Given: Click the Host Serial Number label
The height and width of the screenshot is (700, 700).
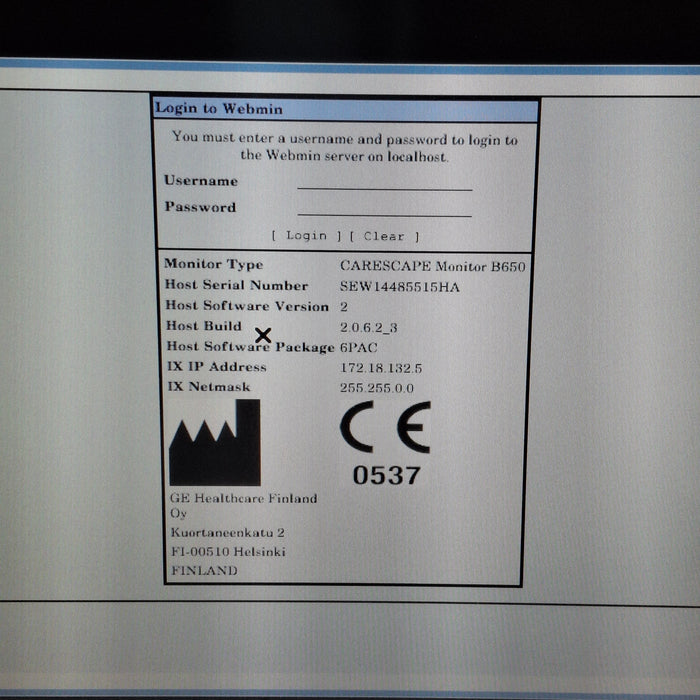Looking at the screenshot, I should (x=236, y=285).
